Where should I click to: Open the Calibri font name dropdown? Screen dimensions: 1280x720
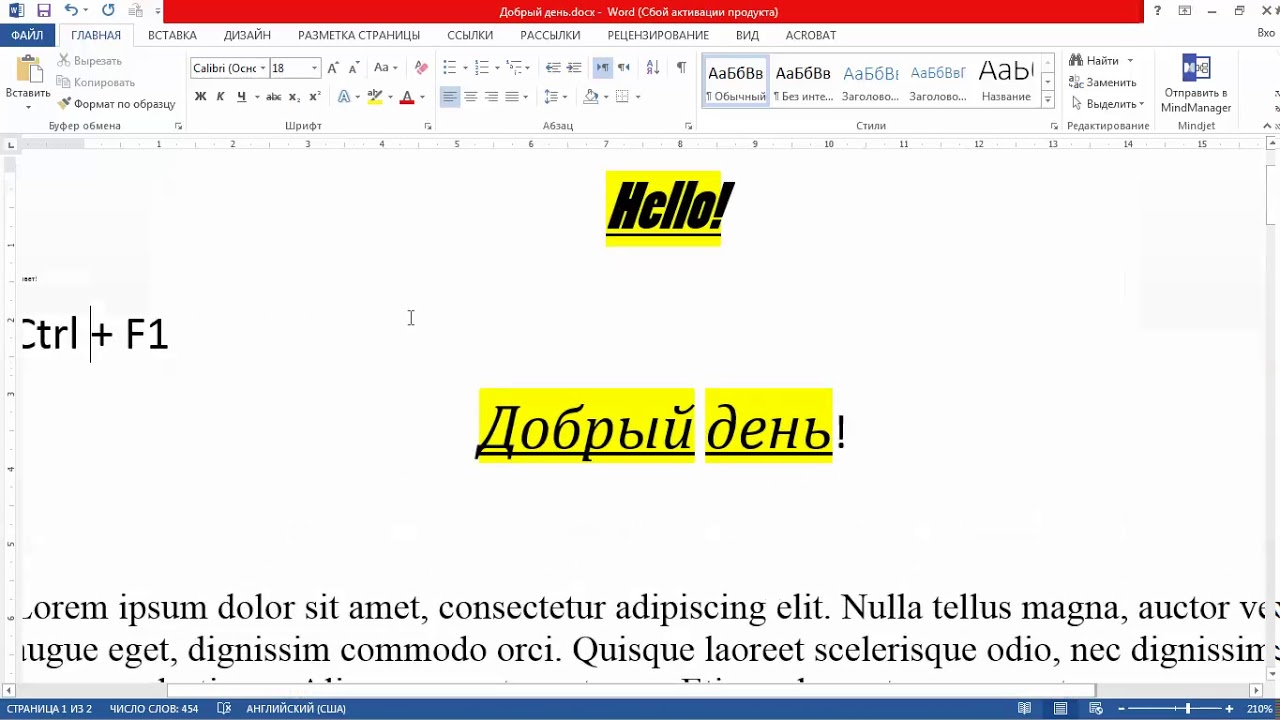[x=263, y=68]
